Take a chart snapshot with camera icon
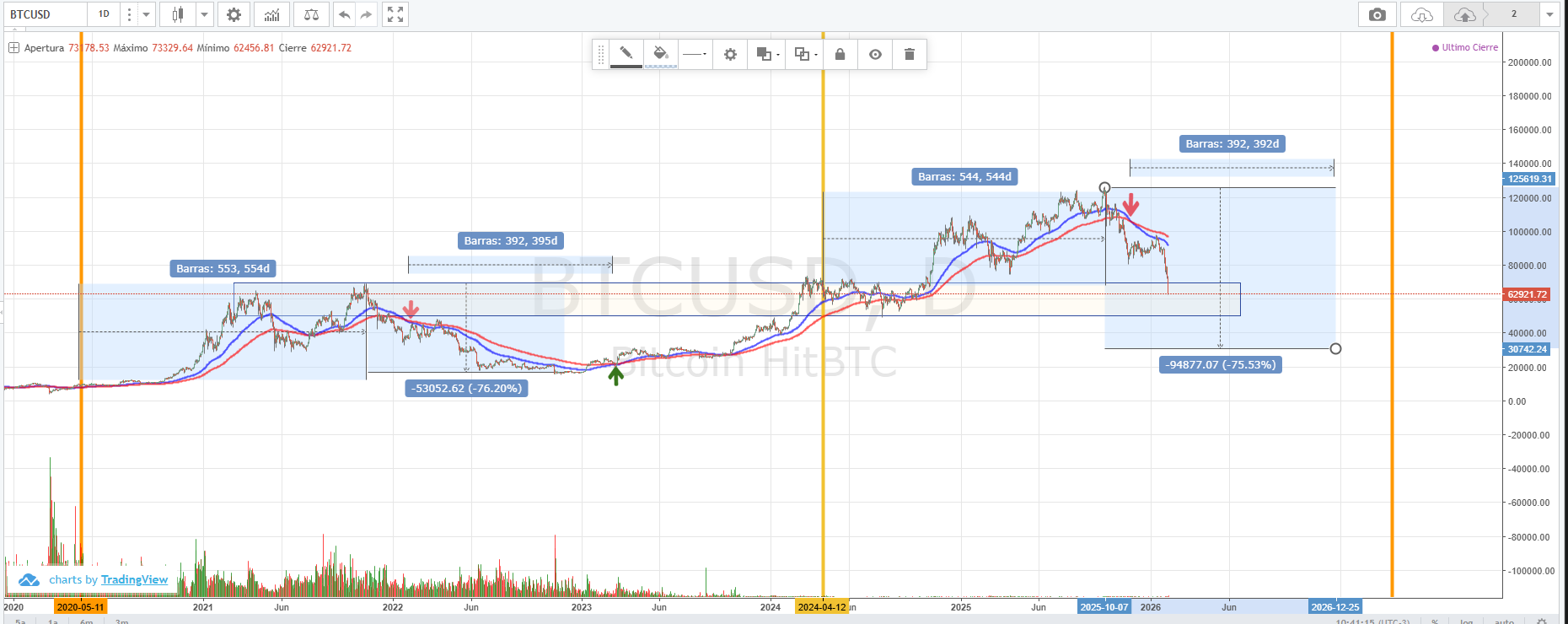Screen dimensions: 1568x624 [1377, 14]
